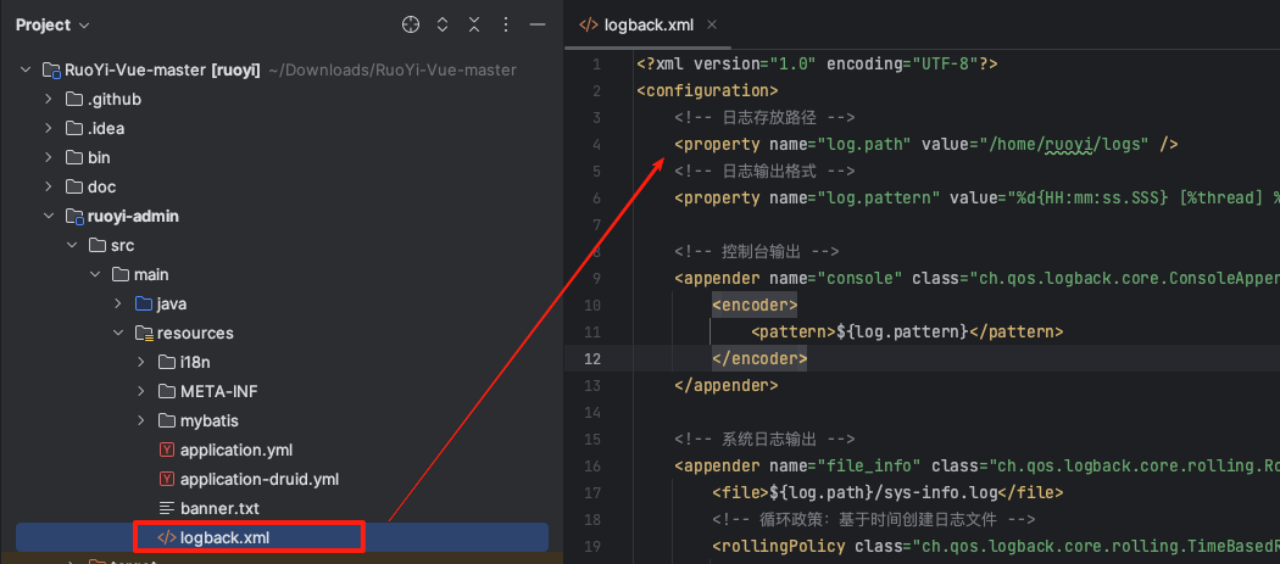
Task: Expand the java source folder
Action: pos(118,304)
